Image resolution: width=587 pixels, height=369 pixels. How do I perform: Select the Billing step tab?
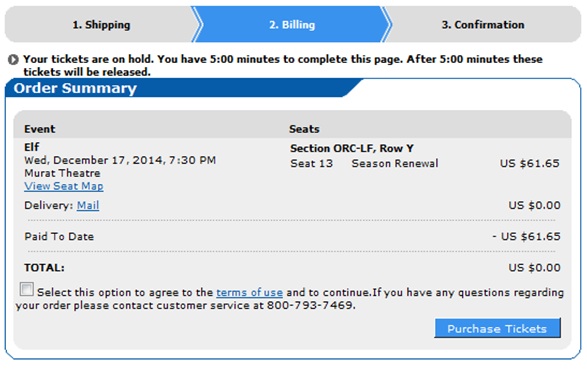pyautogui.click(x=292, y=25)
